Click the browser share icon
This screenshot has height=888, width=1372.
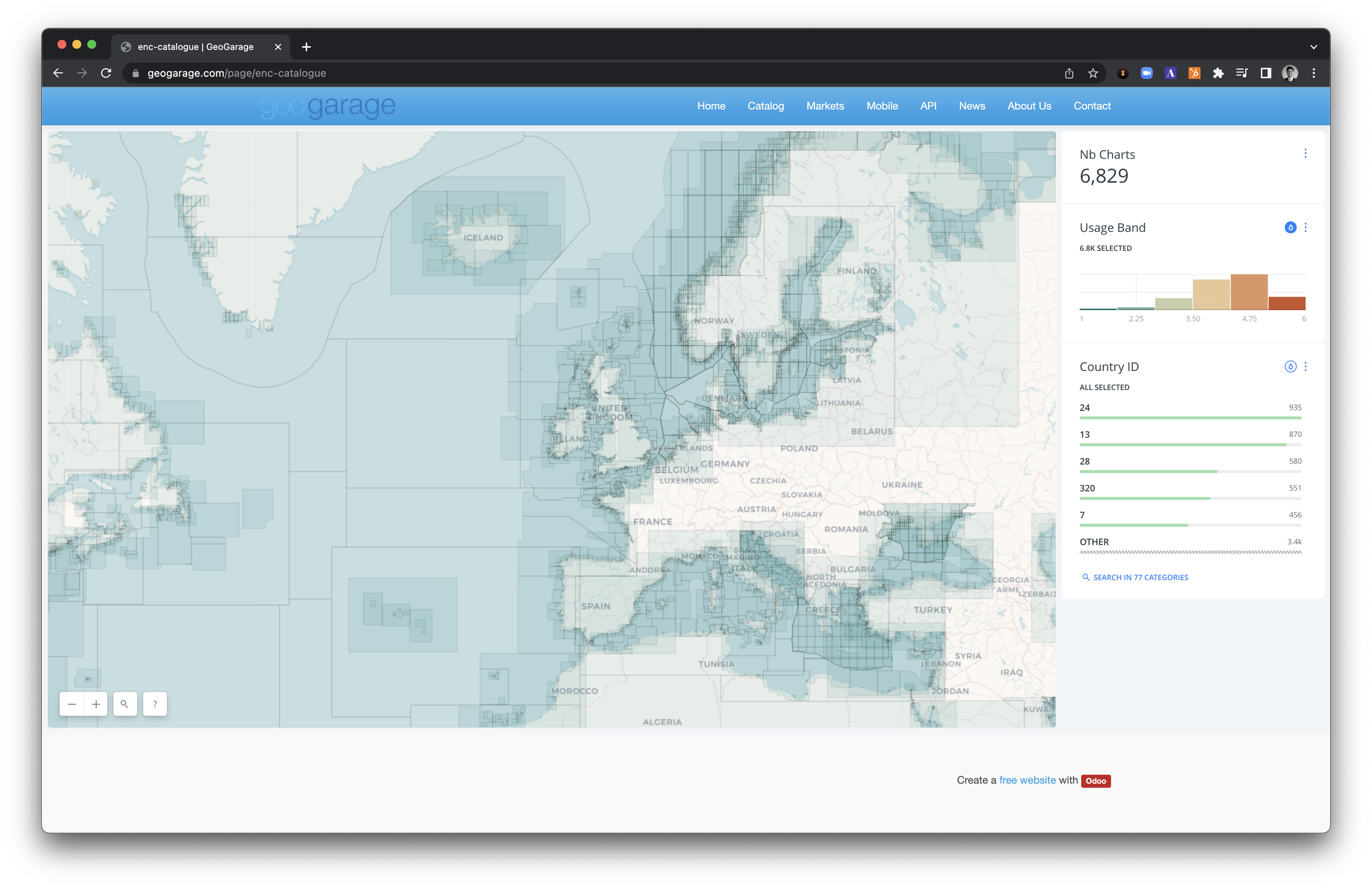[x=1070, y=73]
